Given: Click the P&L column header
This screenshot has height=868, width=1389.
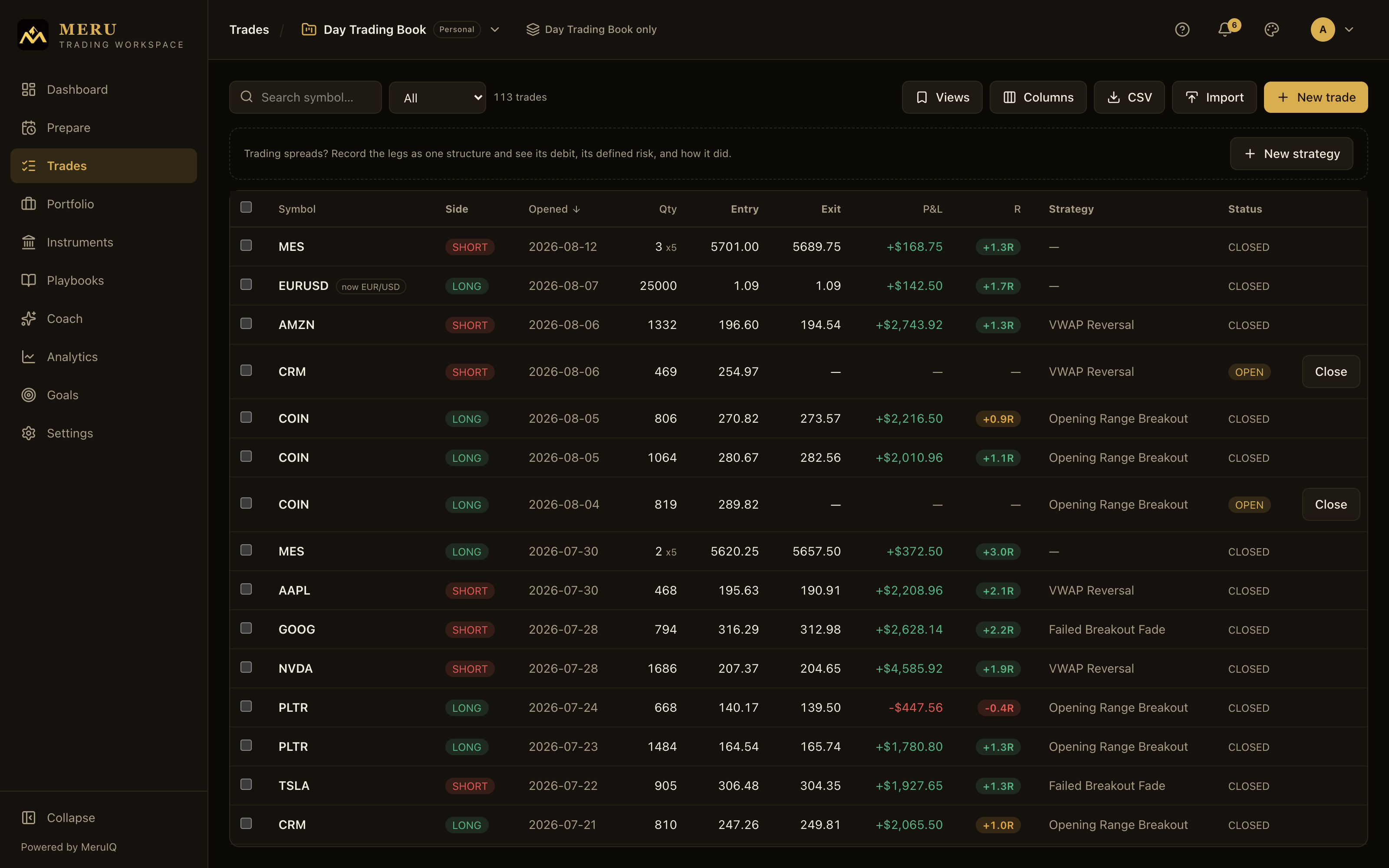Looking at the screenshot, I should (x=932, y=209).
